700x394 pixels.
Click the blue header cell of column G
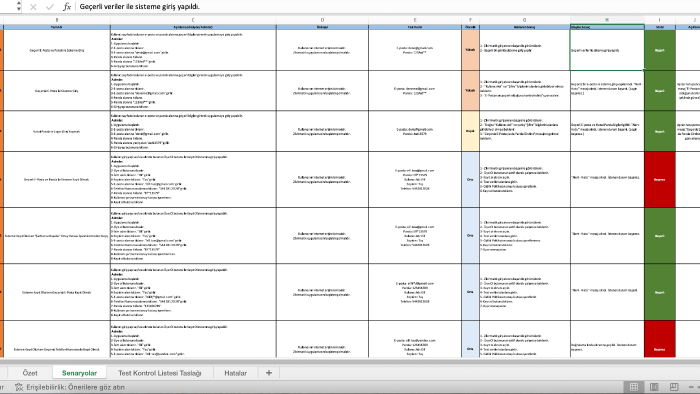point(525,27)
